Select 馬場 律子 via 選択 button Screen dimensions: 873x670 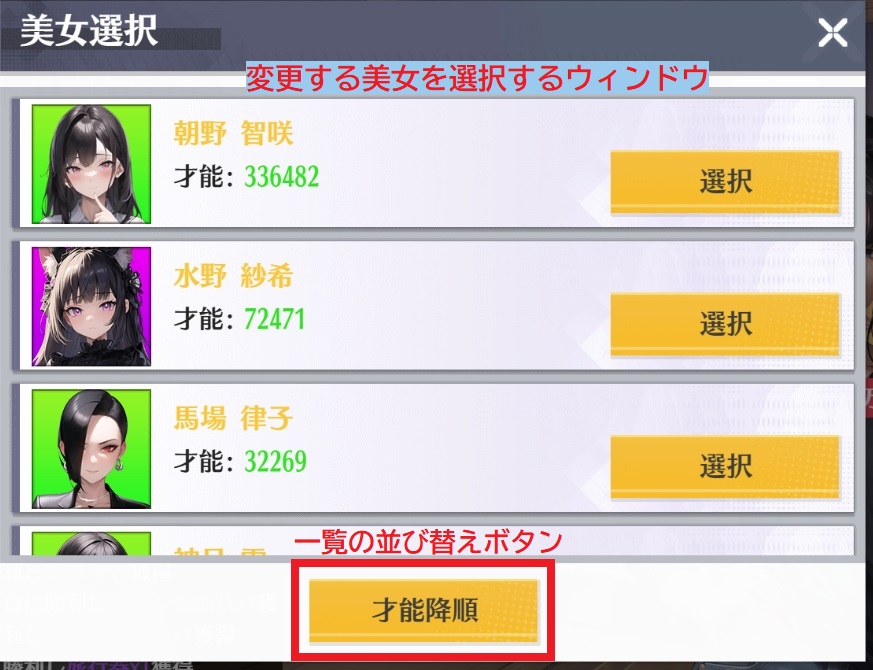tap(725, 467)
